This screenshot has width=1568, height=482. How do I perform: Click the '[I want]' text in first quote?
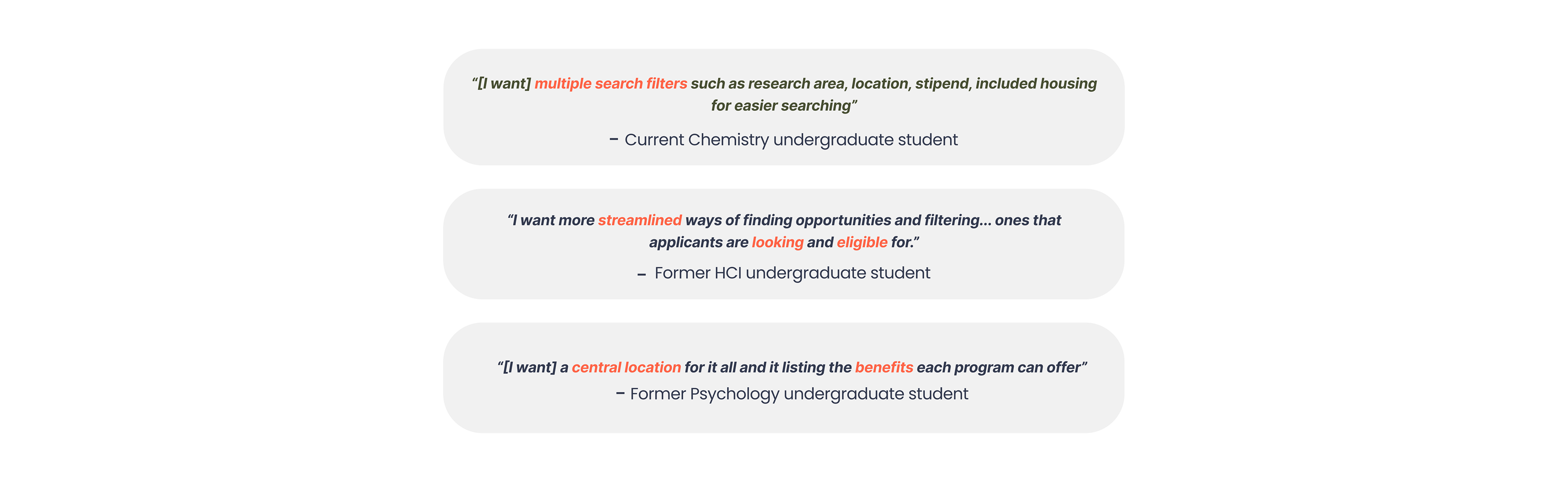pos(504,84)
